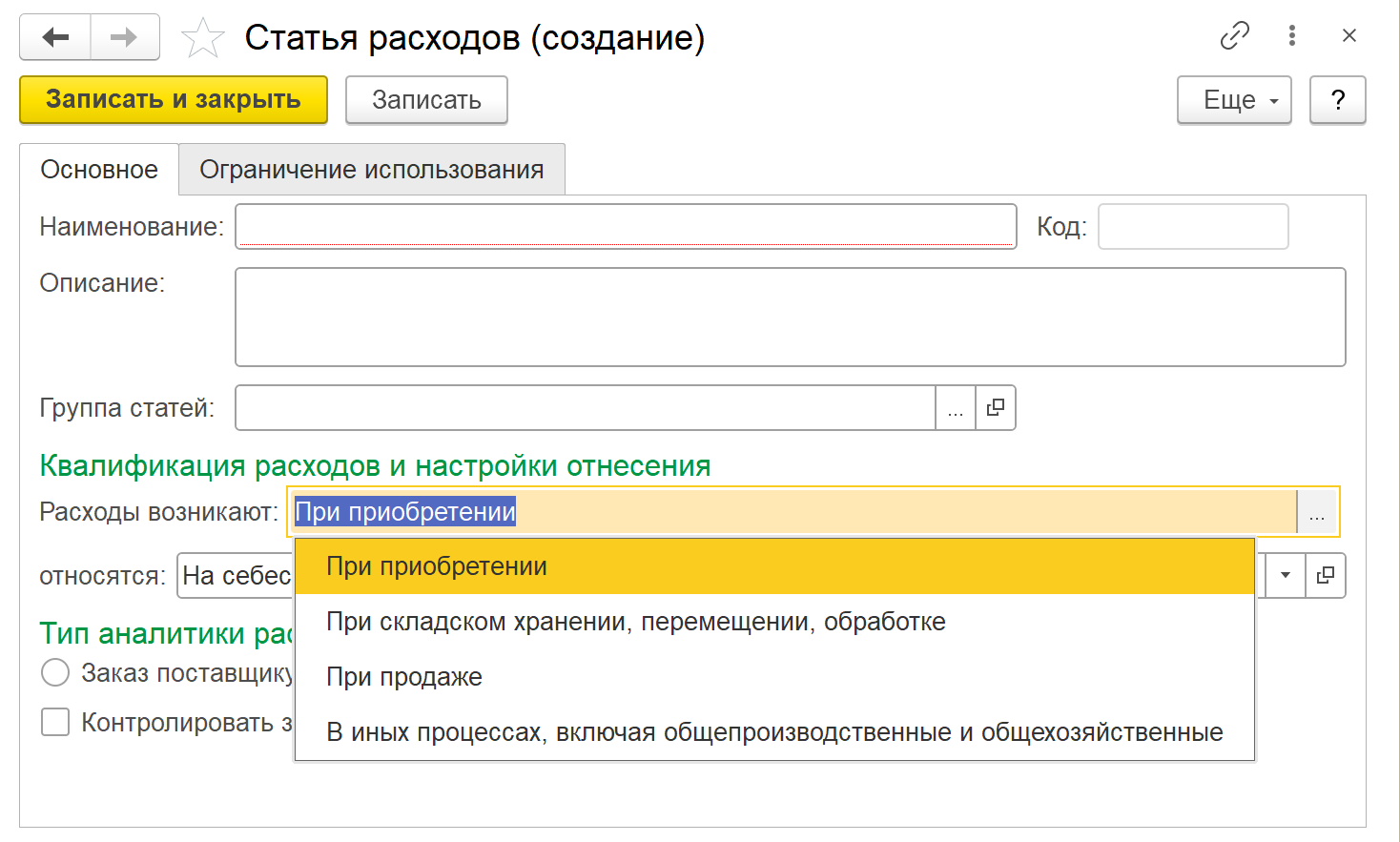Screen dimensions: 1400x842
Task: Open the Группа статей linked item icon
Action: pyautogui.click(x=996, y=408)
